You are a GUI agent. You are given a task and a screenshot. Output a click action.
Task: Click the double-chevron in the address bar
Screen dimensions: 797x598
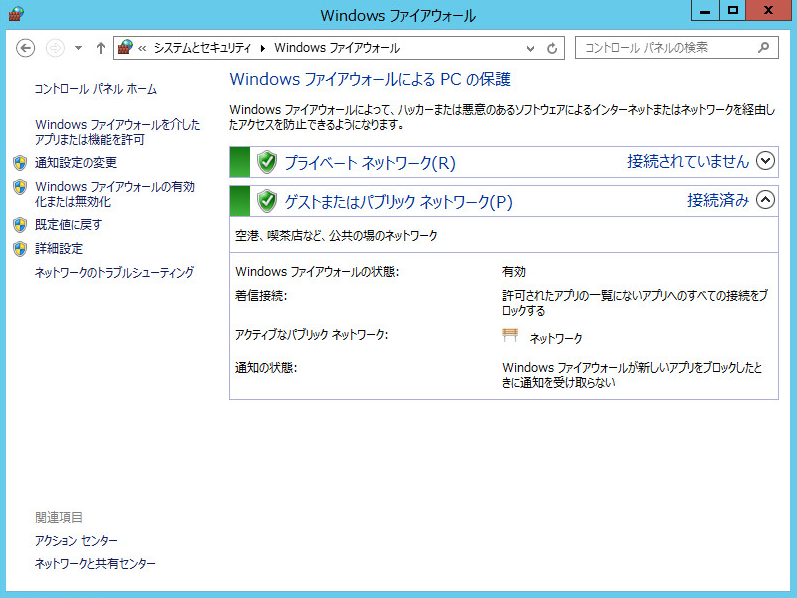pyautogui.click(x=142, y=48)
